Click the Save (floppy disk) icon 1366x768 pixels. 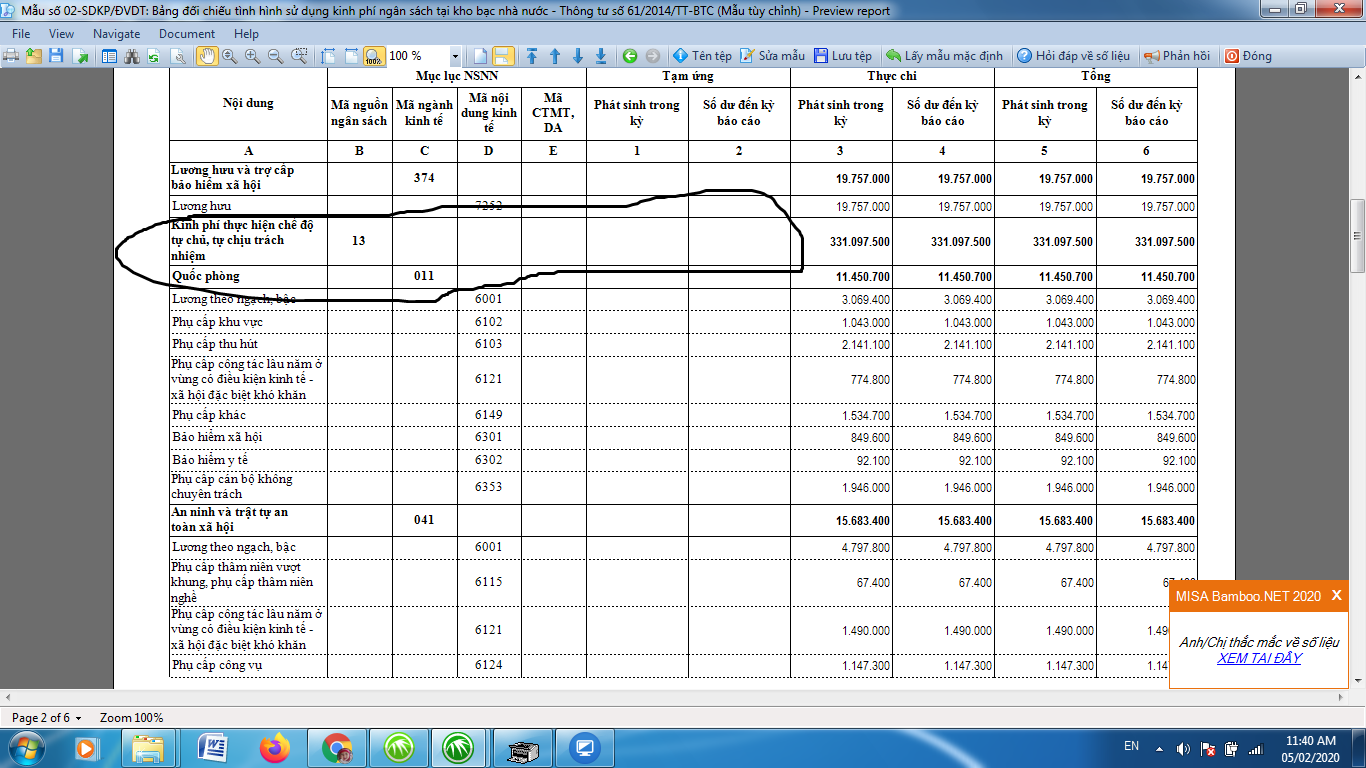[57, 56]
